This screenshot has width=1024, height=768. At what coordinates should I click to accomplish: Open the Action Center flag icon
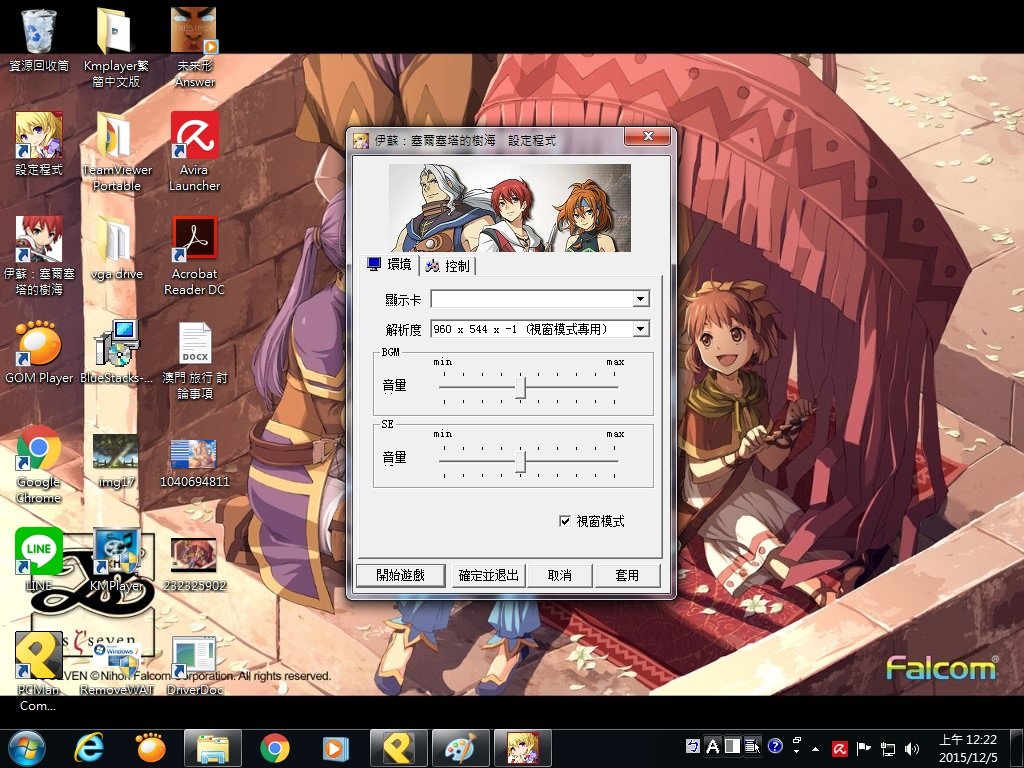click(x=863, y=748)
